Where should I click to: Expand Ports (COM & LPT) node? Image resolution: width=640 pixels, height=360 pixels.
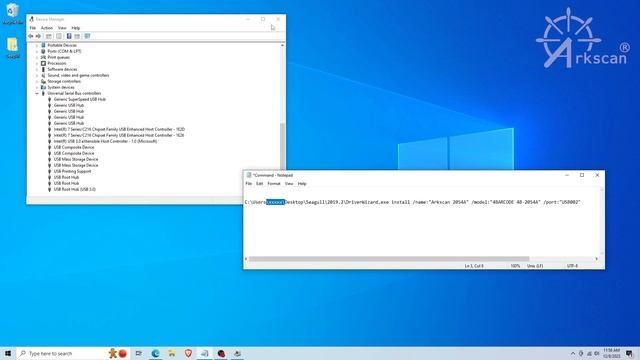(x=37, y=51)
